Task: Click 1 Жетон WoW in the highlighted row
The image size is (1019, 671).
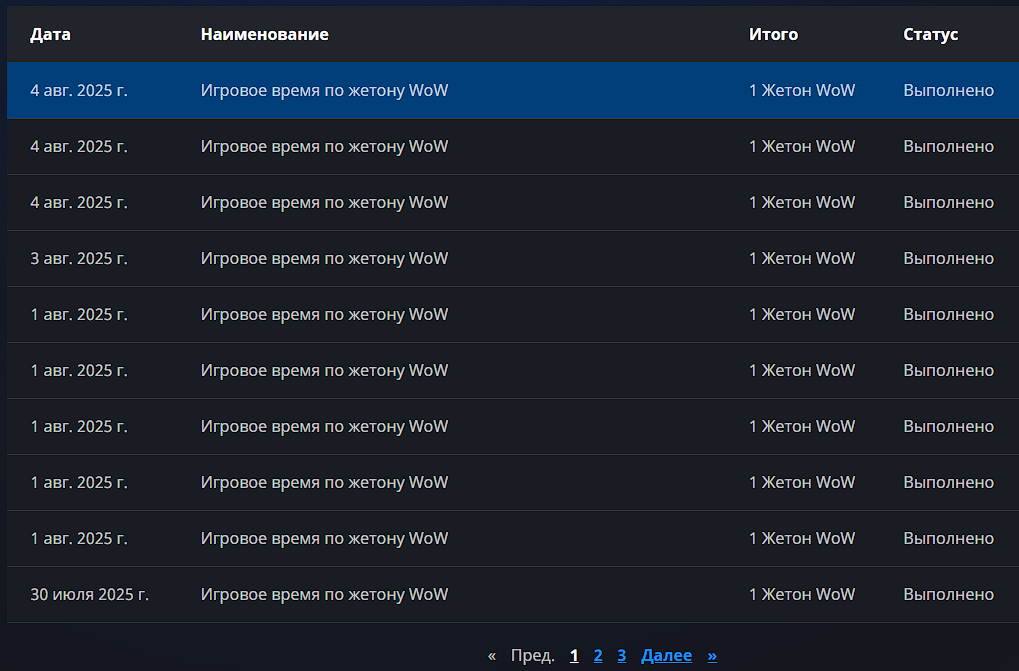Action: pyautogui.click(x=801, y=90)
